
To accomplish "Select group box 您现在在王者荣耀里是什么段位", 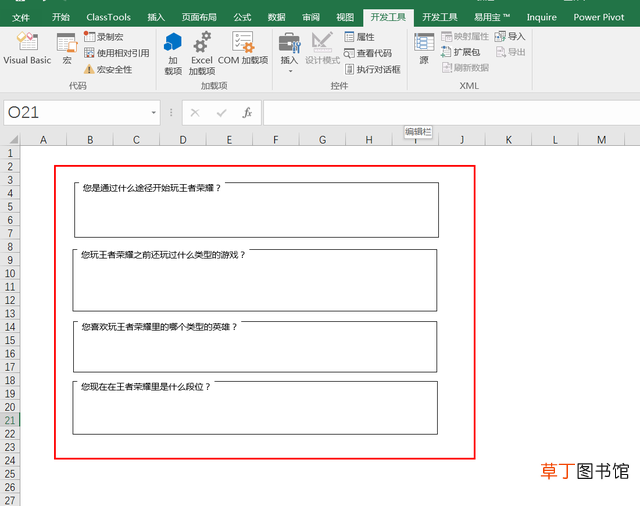I will pyautogui.click(x=255, y=408).
